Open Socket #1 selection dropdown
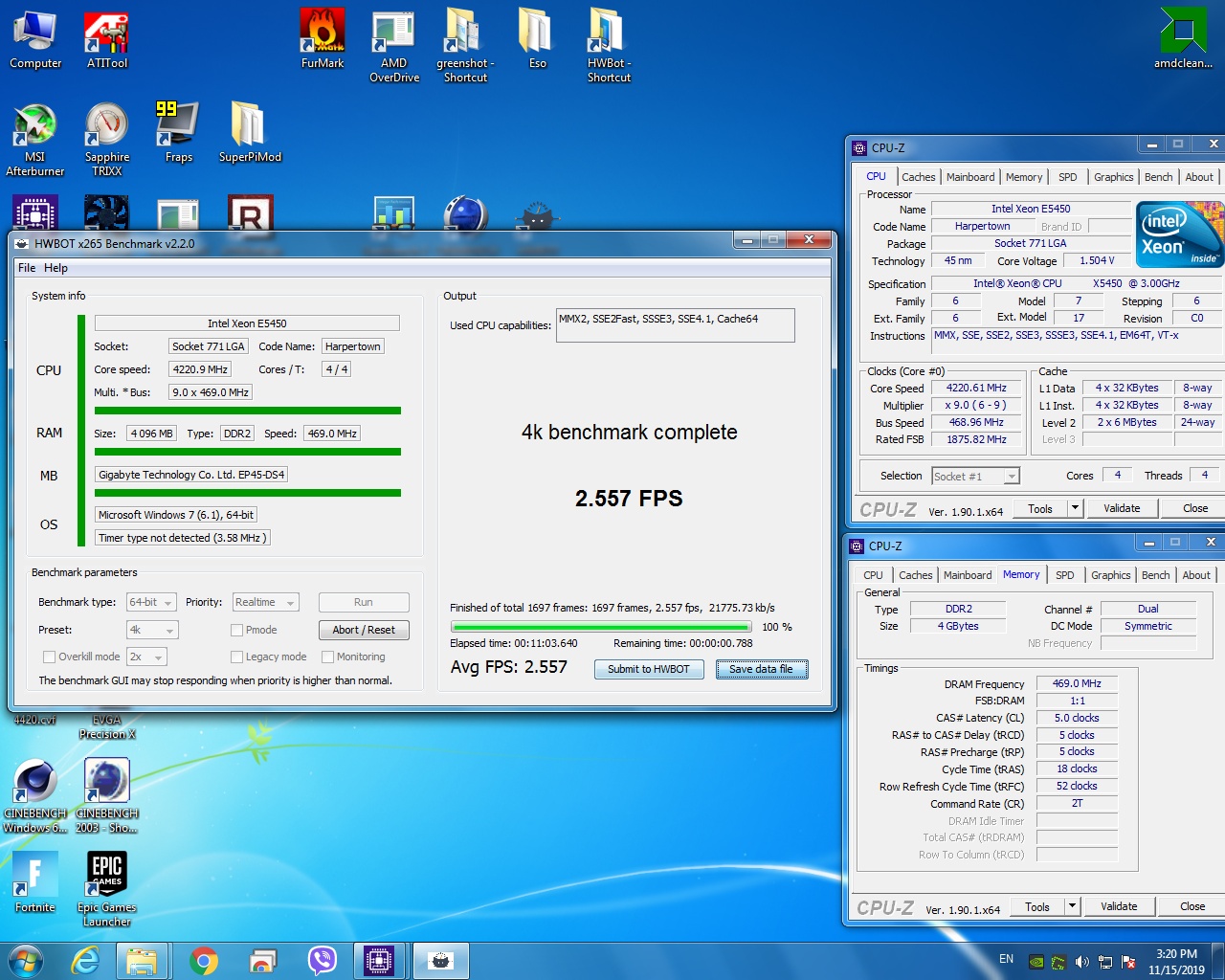Image resolution: width=1225 pixels, height=980 pixels. click(975, 476)
